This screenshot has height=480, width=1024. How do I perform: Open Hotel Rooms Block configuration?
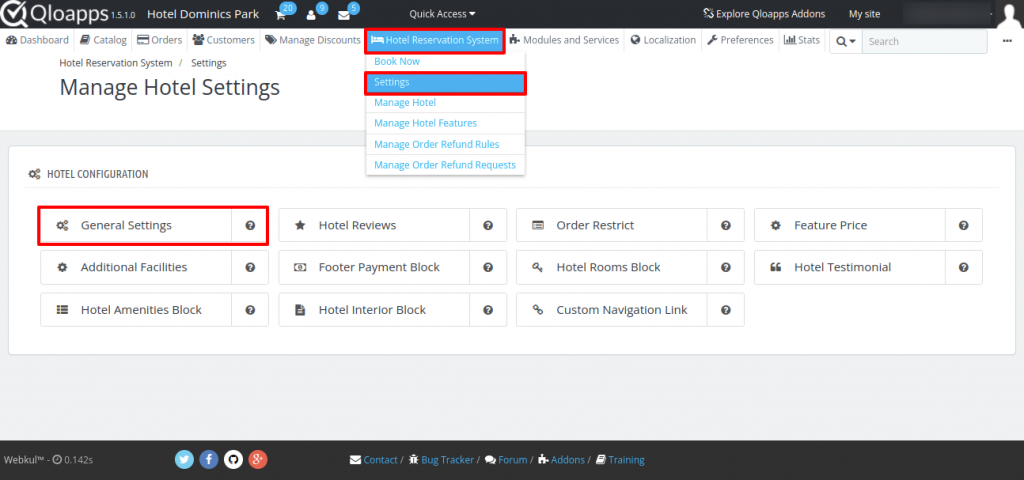coord(612,268)
